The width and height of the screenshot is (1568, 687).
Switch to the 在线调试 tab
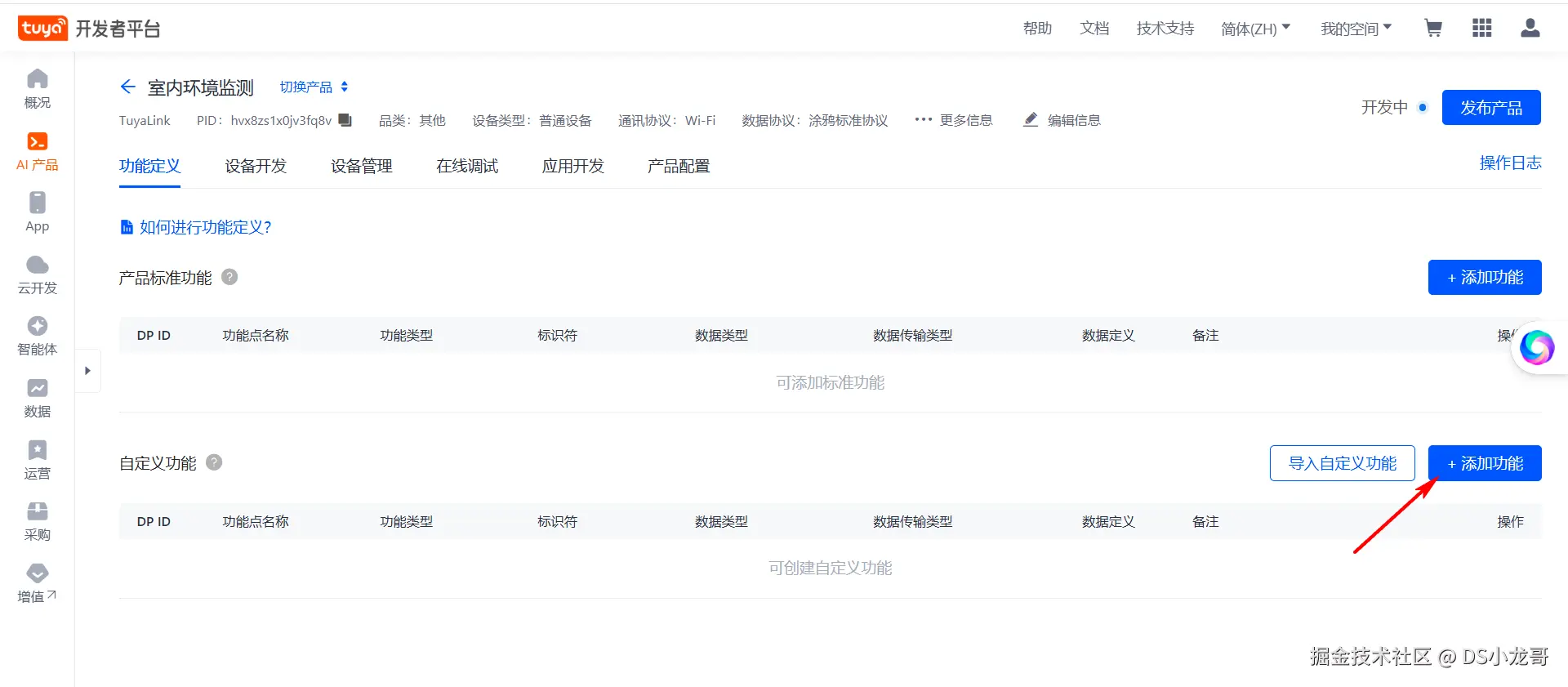click(467, 166)
